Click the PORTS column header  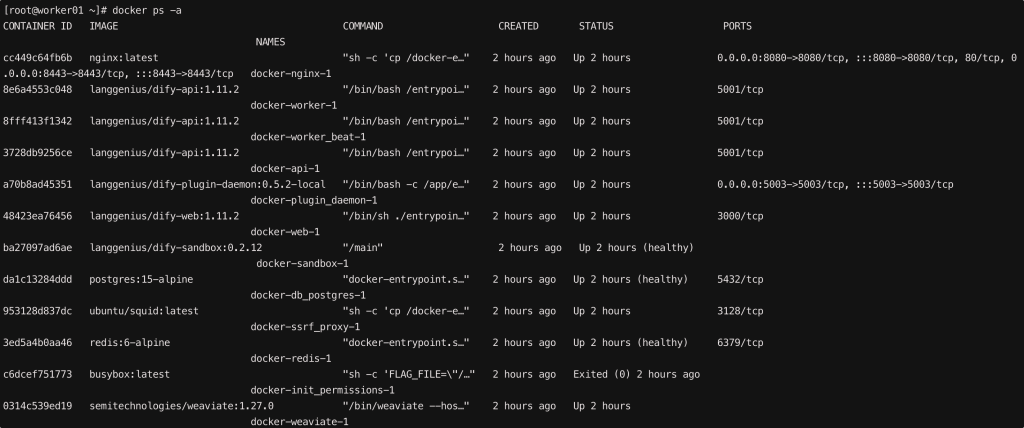(737, 26)
